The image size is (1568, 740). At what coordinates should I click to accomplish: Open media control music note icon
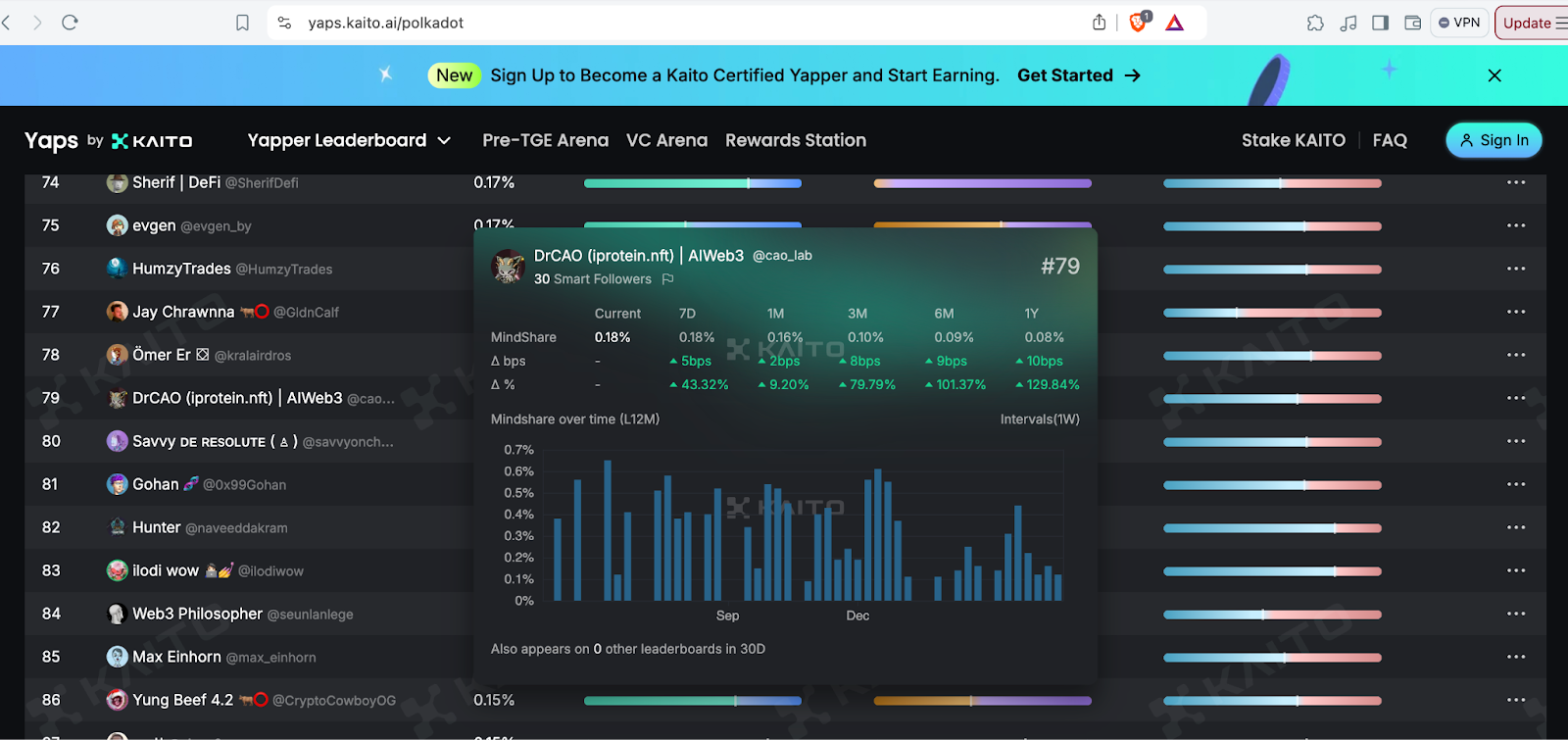(x=1348, y=23)
